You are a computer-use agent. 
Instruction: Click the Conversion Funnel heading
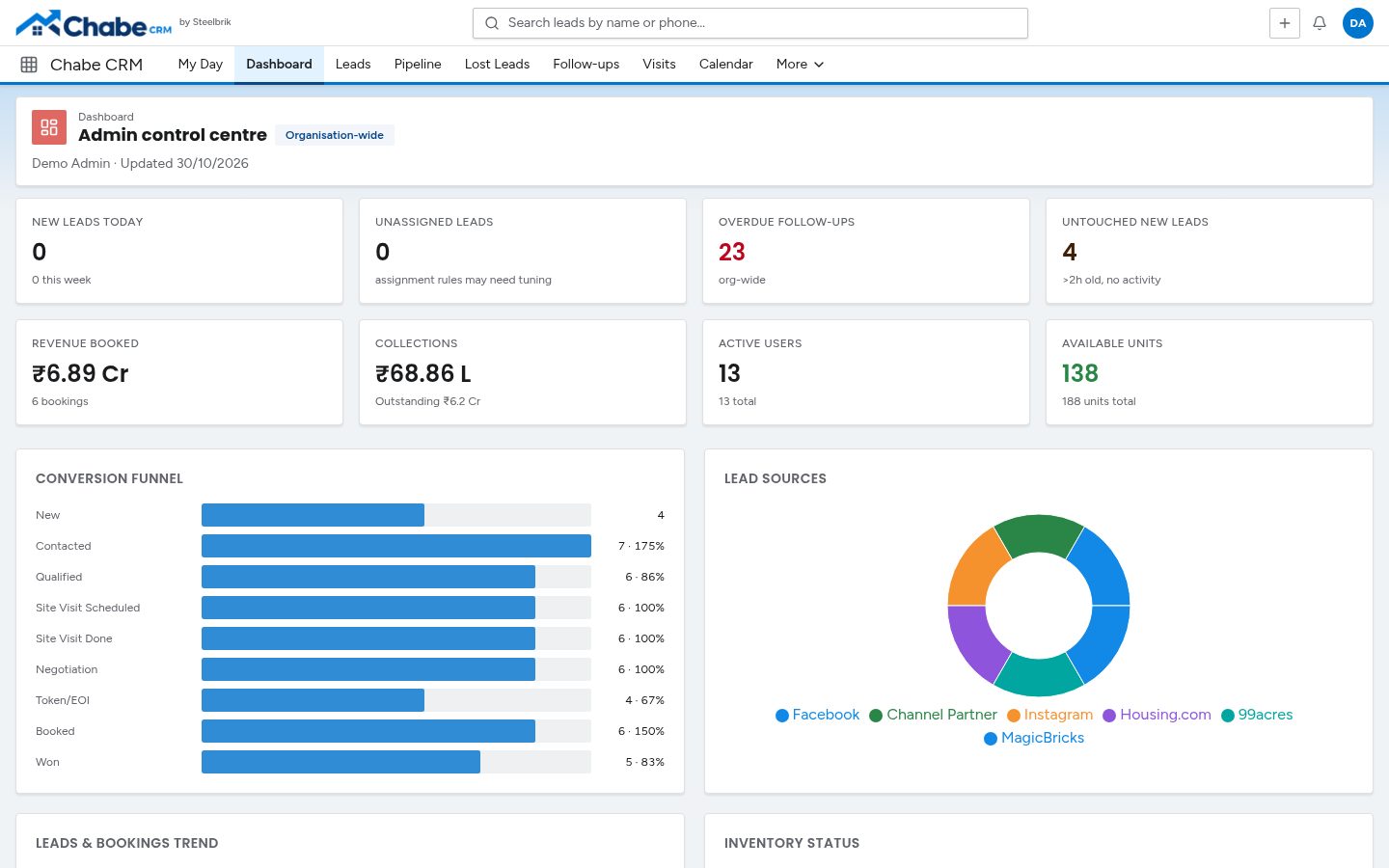[109, 478]
